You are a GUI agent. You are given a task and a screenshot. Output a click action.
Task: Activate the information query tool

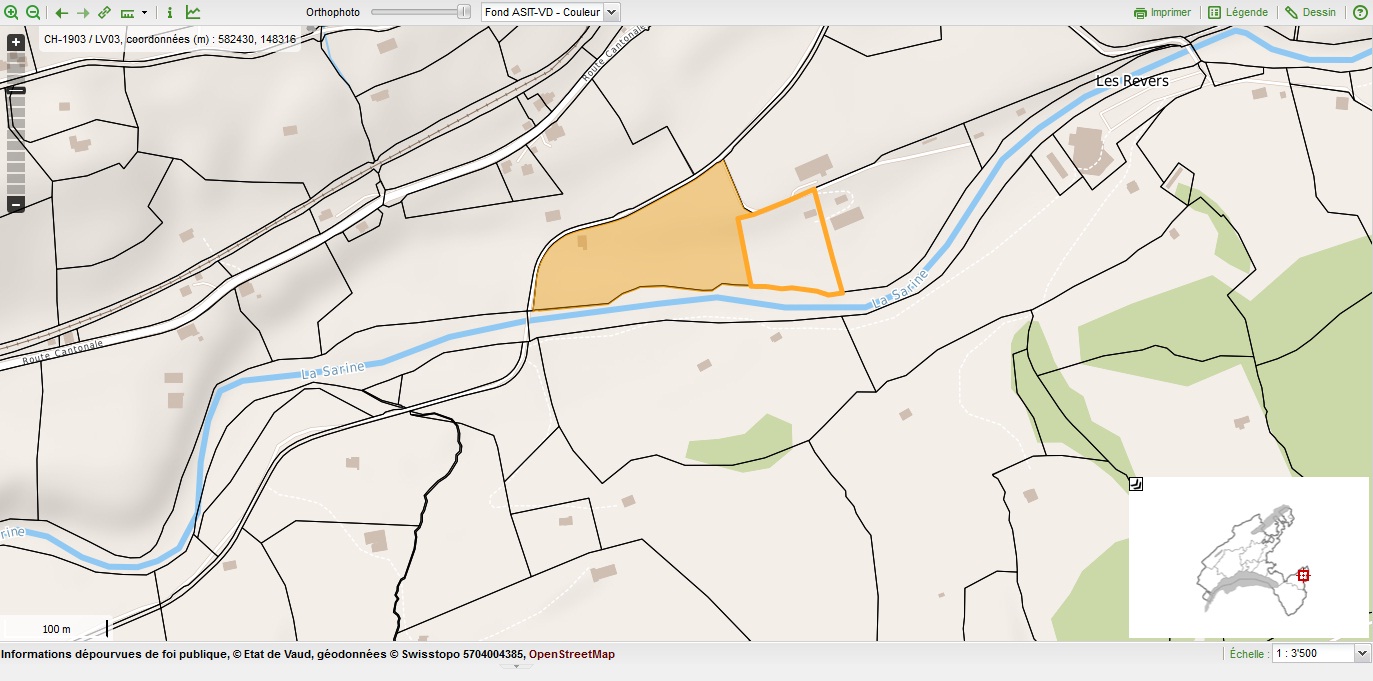pos(169,13)
